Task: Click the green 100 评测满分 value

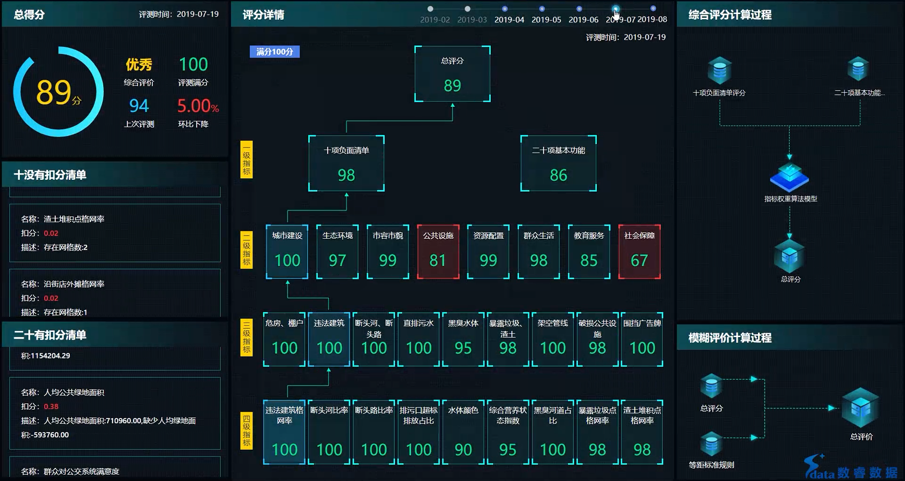Action: 193,64
